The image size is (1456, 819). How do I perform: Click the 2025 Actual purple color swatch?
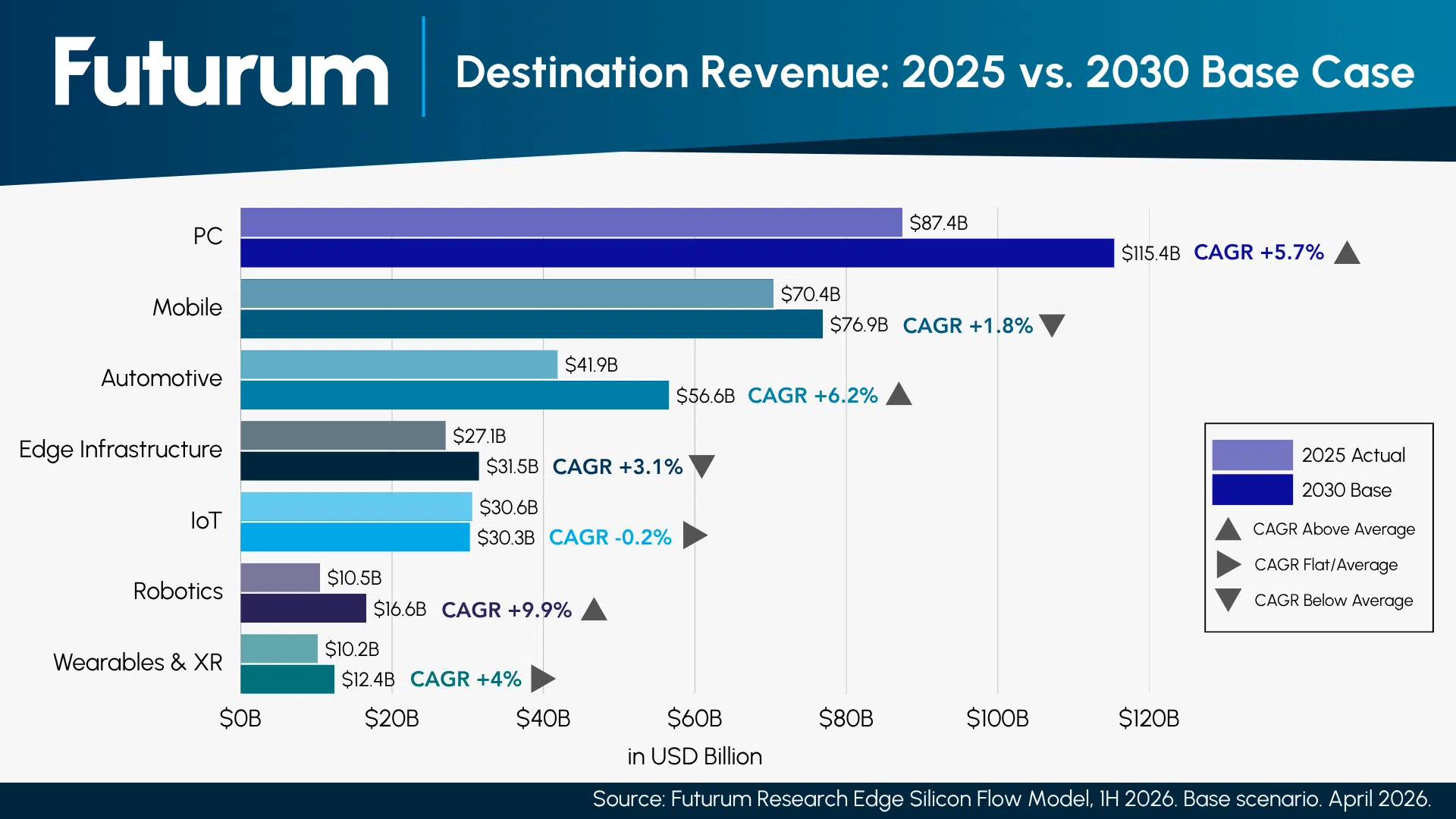[1253, 455]
